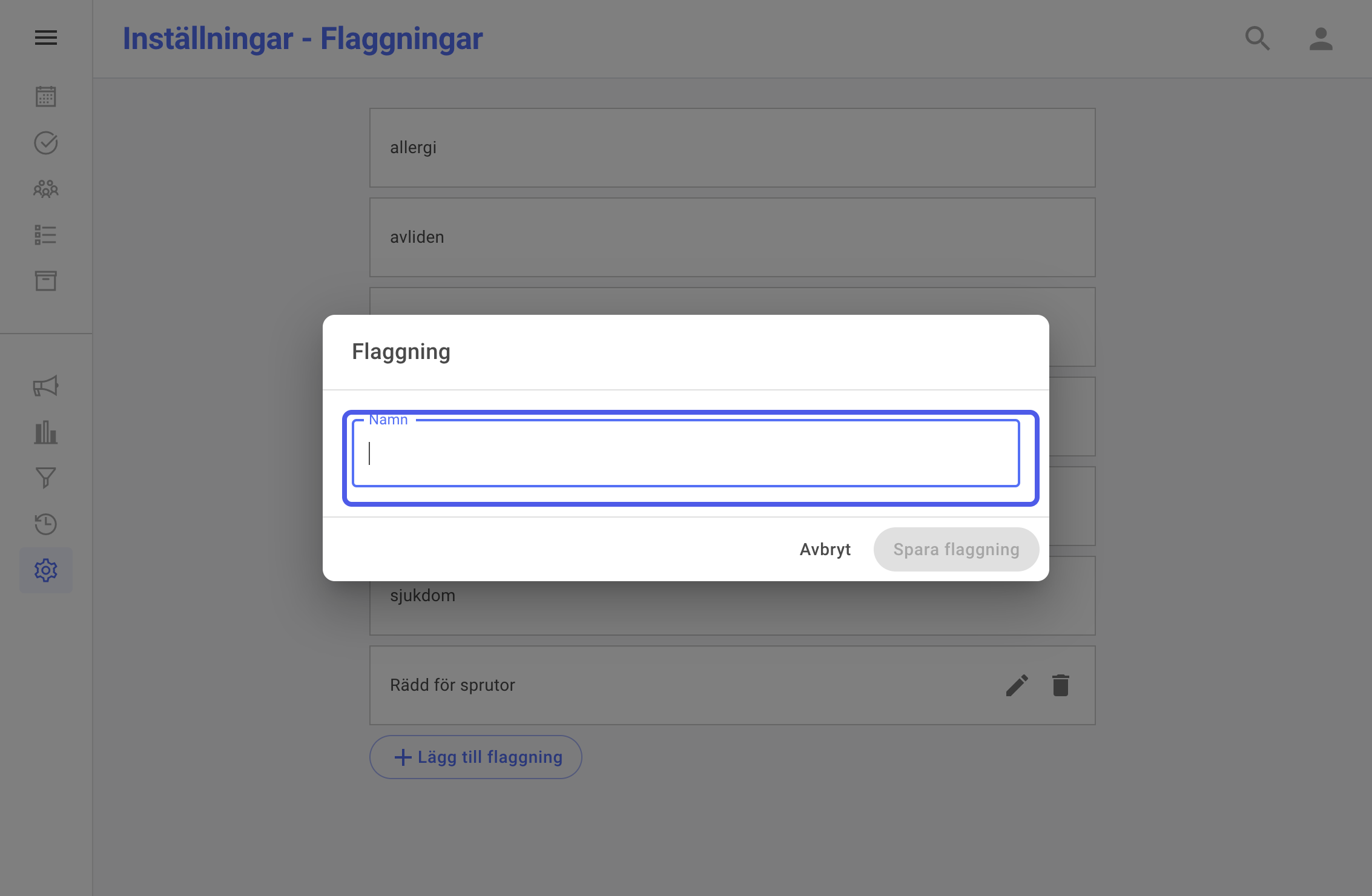Click the Spara flaggning button
The width and height of the screenshot is (1372, 896).
point(957,549)
